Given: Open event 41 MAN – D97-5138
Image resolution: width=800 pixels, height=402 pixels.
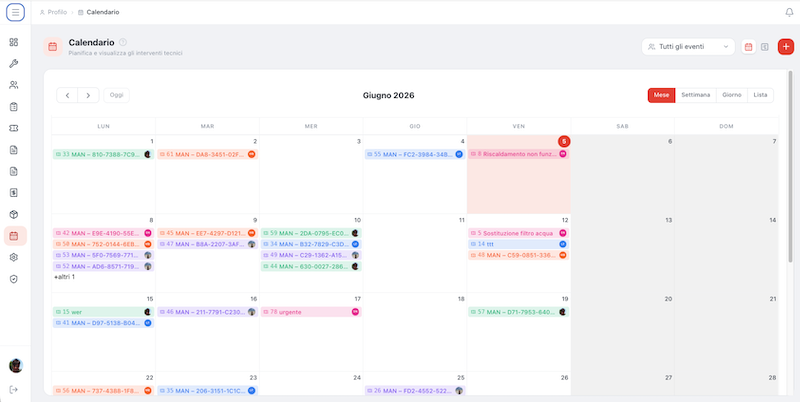Looking at the screenshot, I should pos(104,323).
